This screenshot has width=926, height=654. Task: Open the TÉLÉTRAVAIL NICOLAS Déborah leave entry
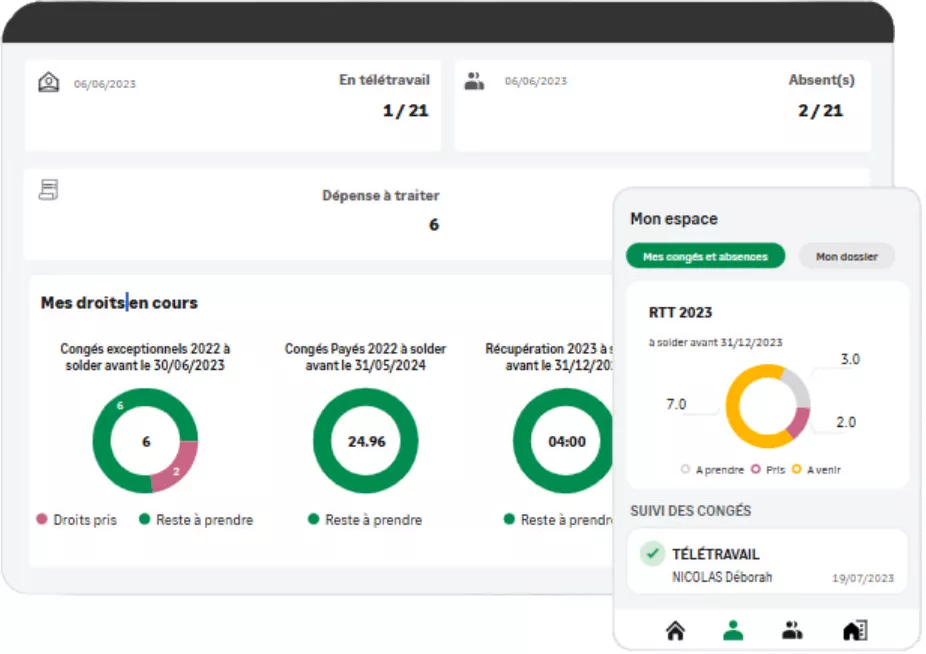click(x=767, y=563)
